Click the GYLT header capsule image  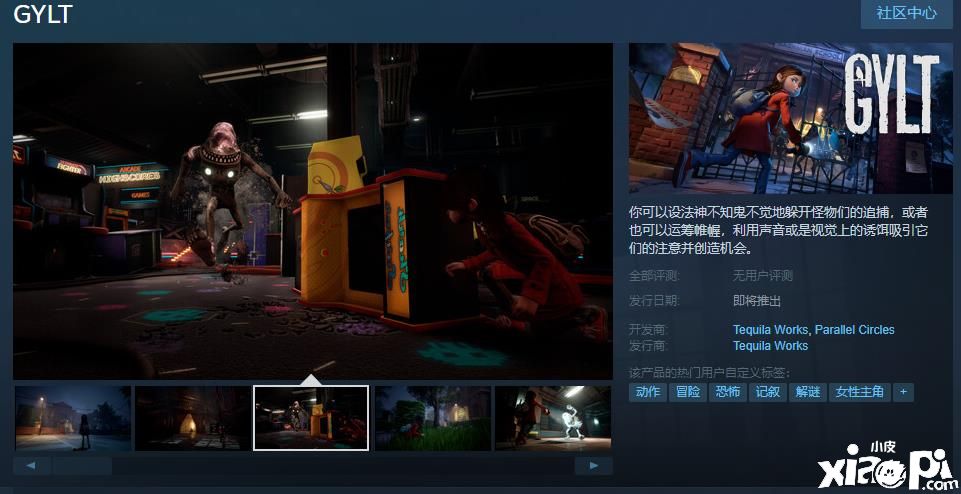pos(791,118)
